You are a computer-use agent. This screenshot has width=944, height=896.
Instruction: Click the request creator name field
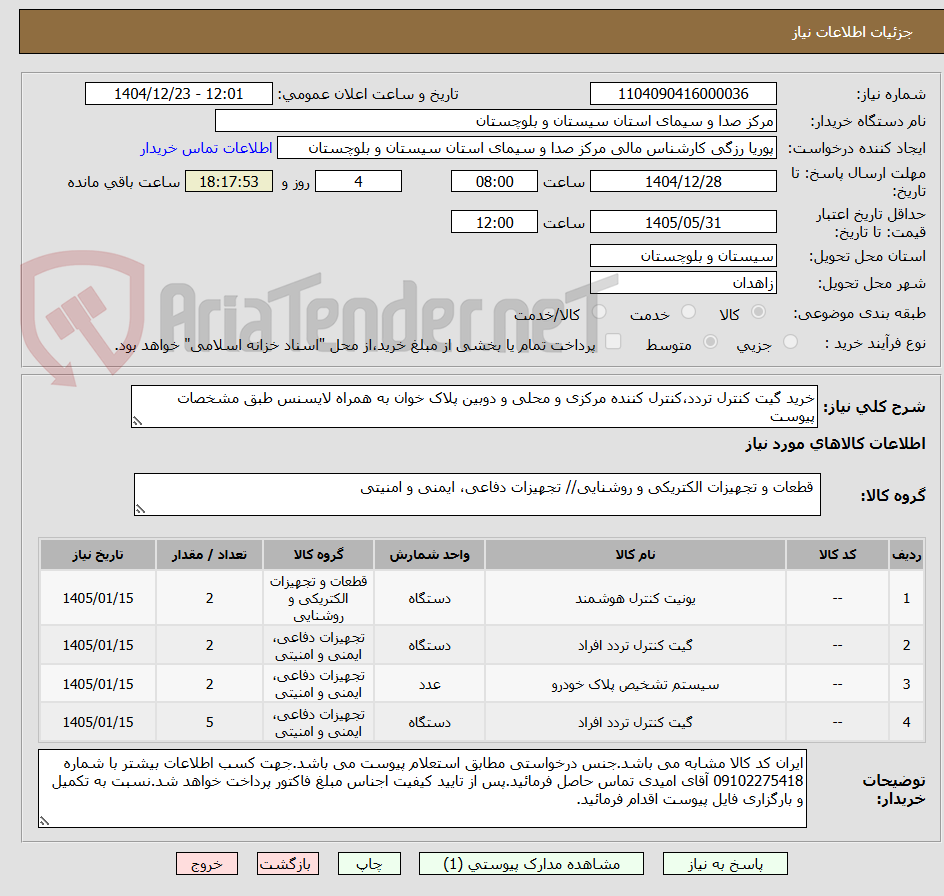pyautogui.click(x=527, y=148)
